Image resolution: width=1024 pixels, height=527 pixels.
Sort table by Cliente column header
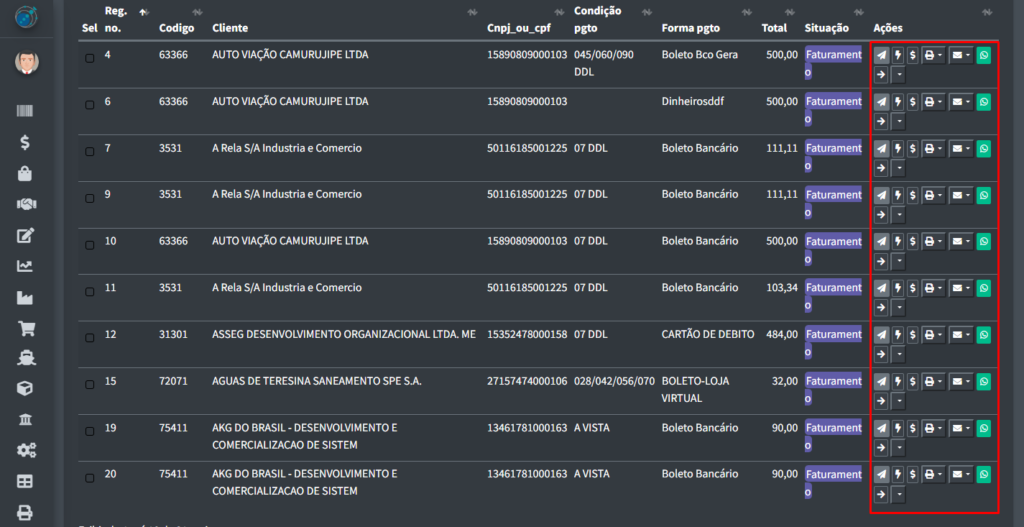tap(230, 28)
